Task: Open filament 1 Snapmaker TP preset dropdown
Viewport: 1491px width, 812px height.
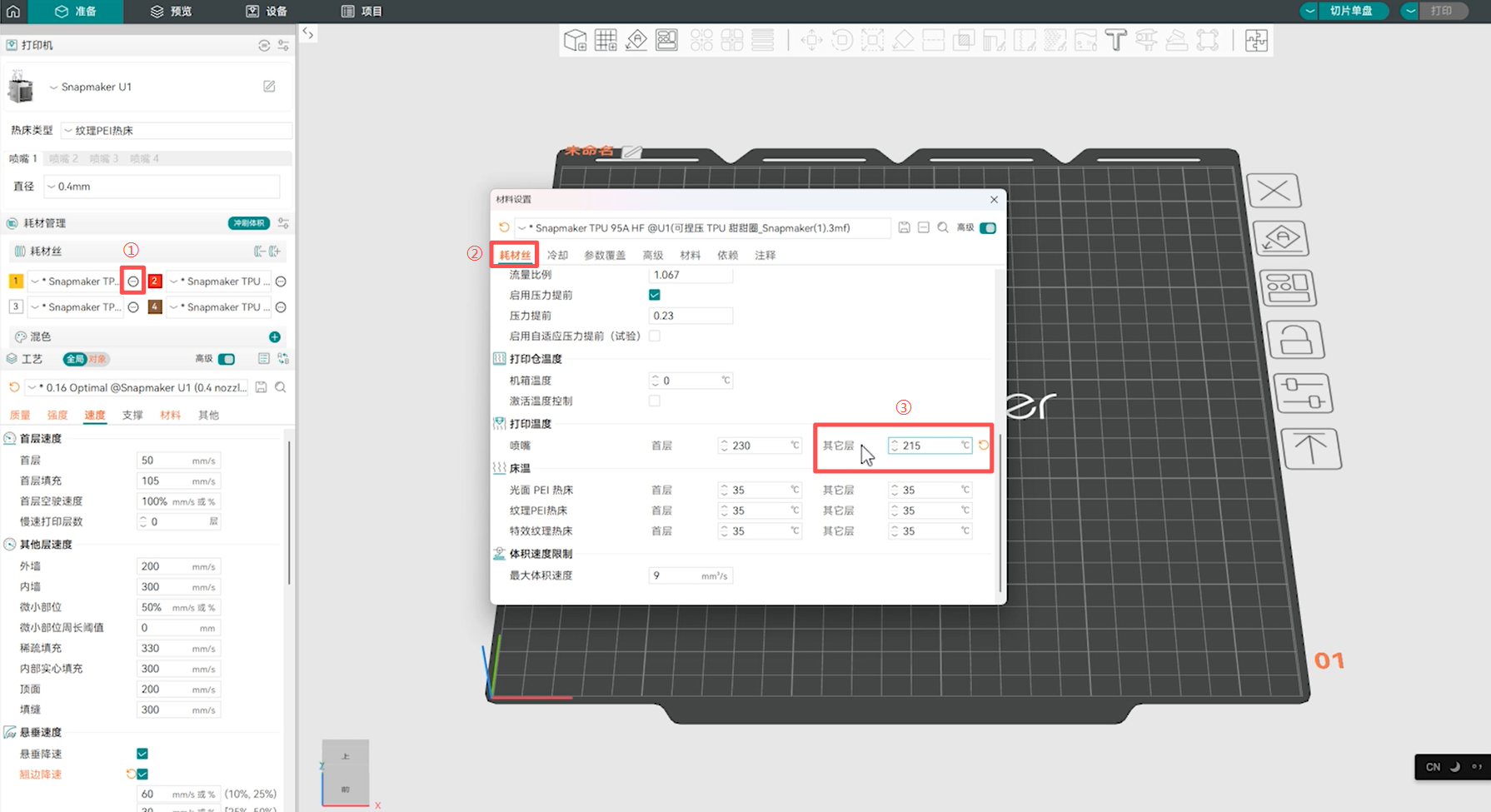Action: pyautogui.click(x=76, y=281)
